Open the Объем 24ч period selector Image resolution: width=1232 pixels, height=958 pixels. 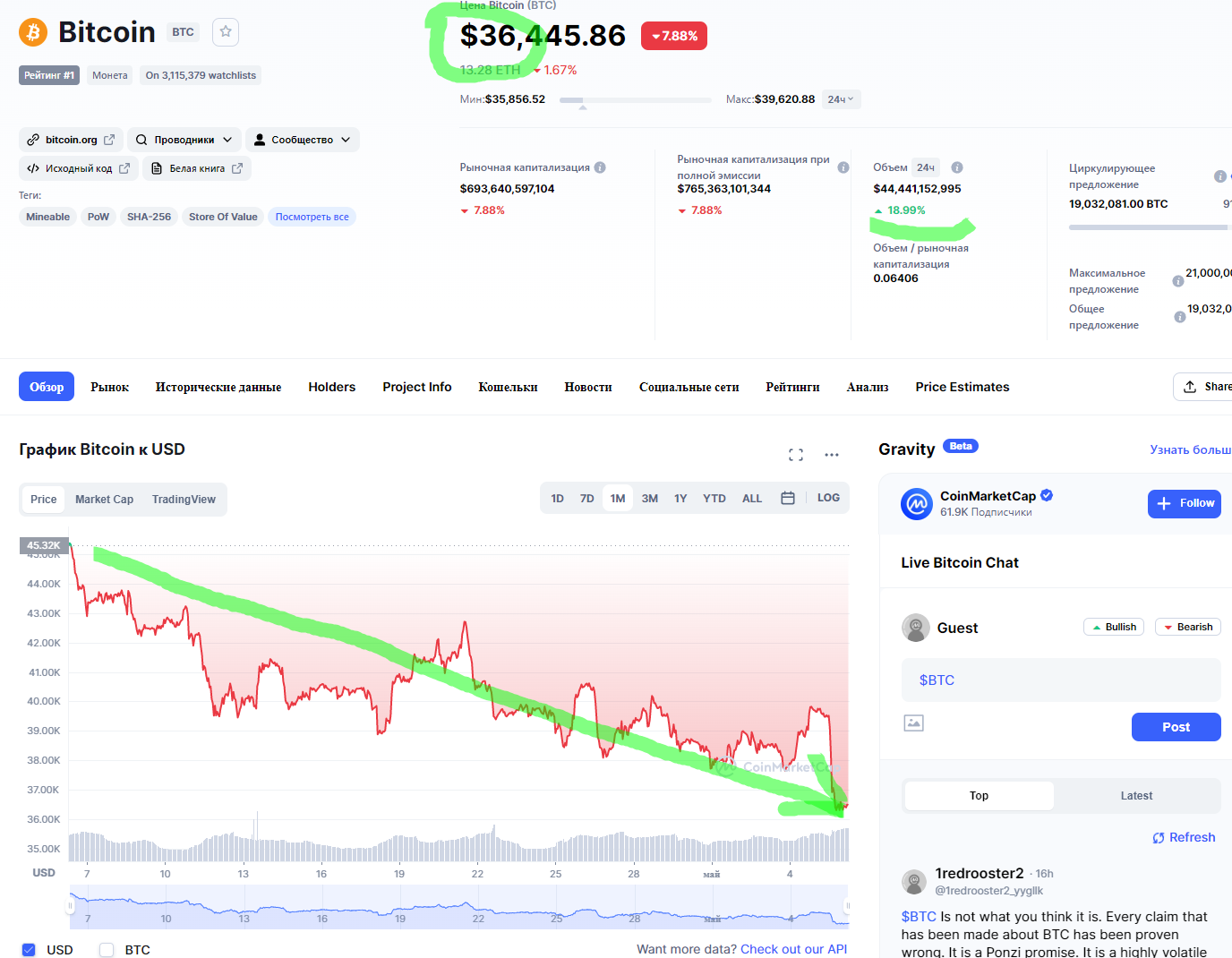pos(926,167)
